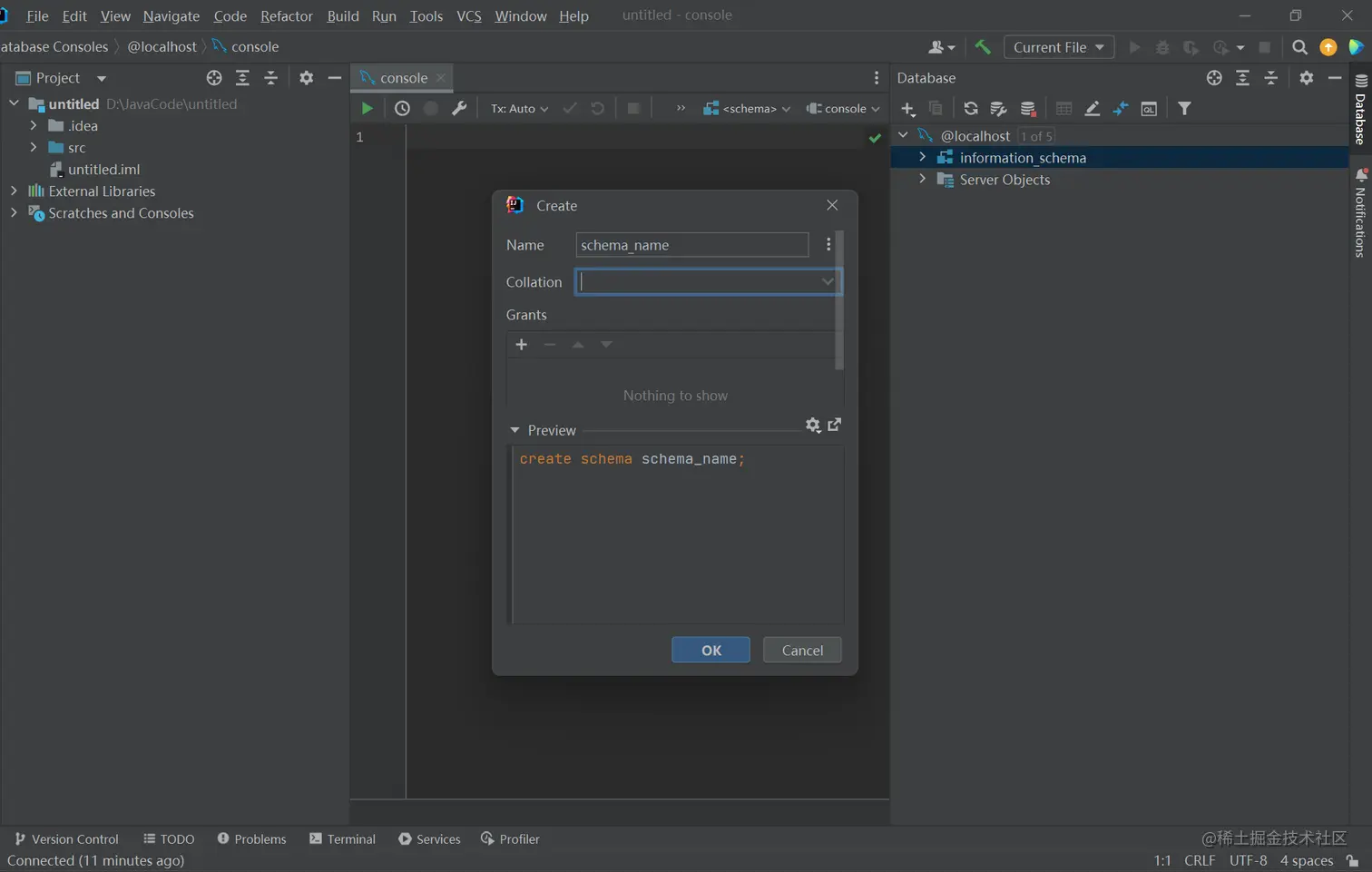Screen dimensions: 1372x872
Task: Open the Collation dropdown
Action: coord(827,282)
